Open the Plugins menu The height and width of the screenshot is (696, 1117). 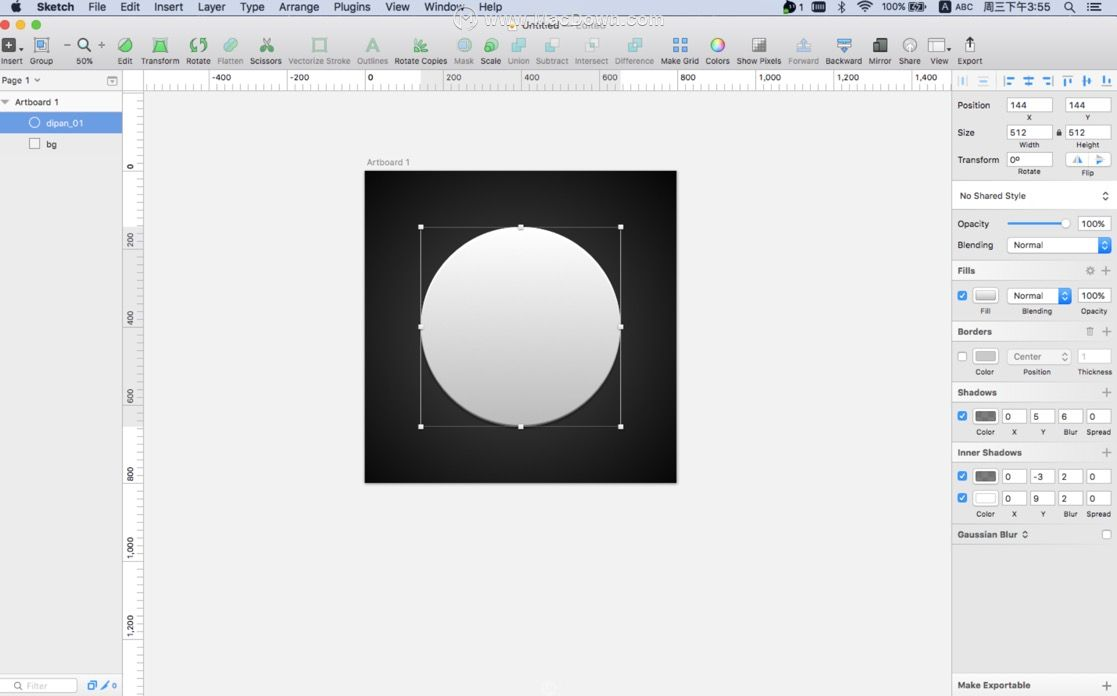352,7
